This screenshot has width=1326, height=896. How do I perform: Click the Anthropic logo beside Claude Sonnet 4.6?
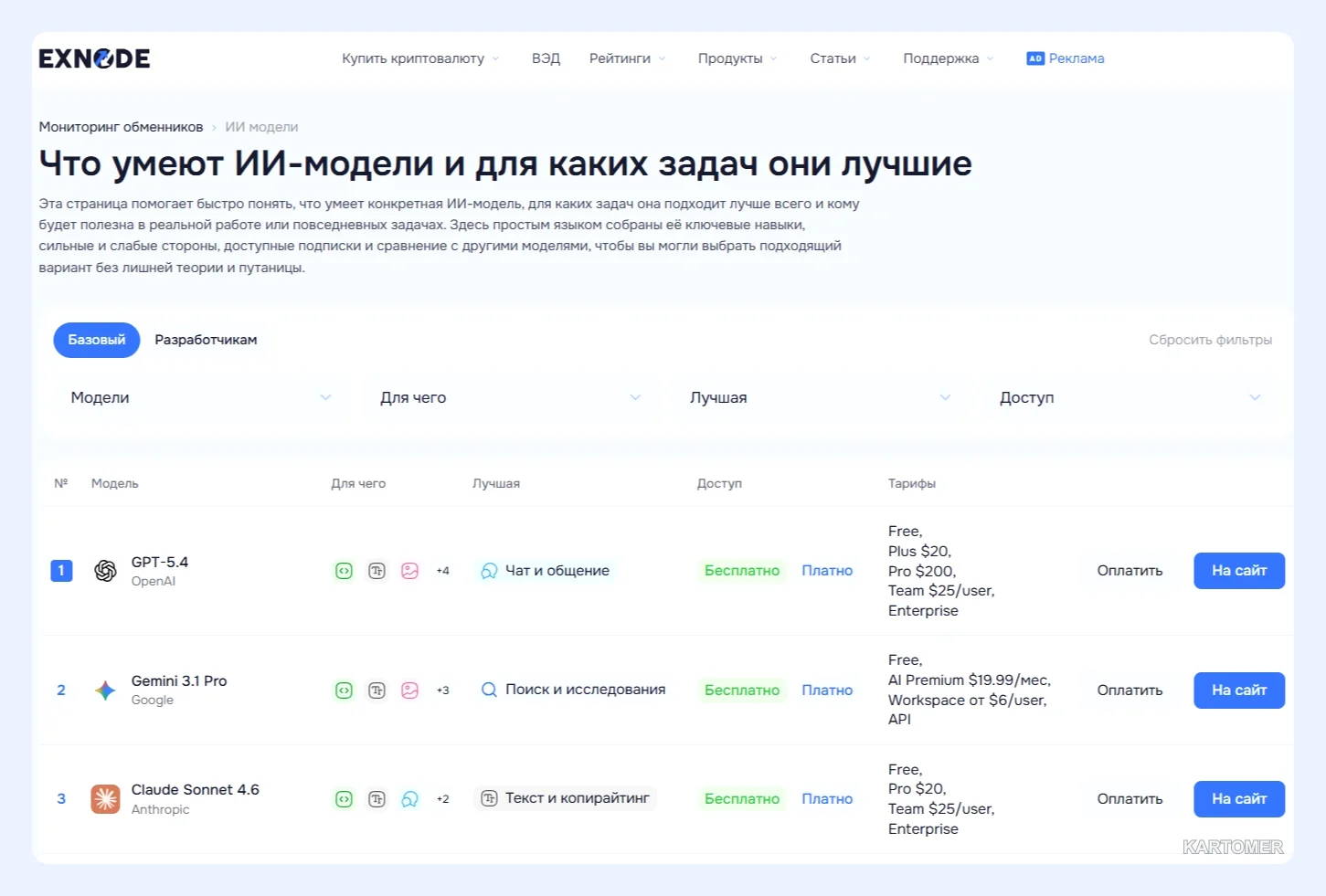(105, 799)
